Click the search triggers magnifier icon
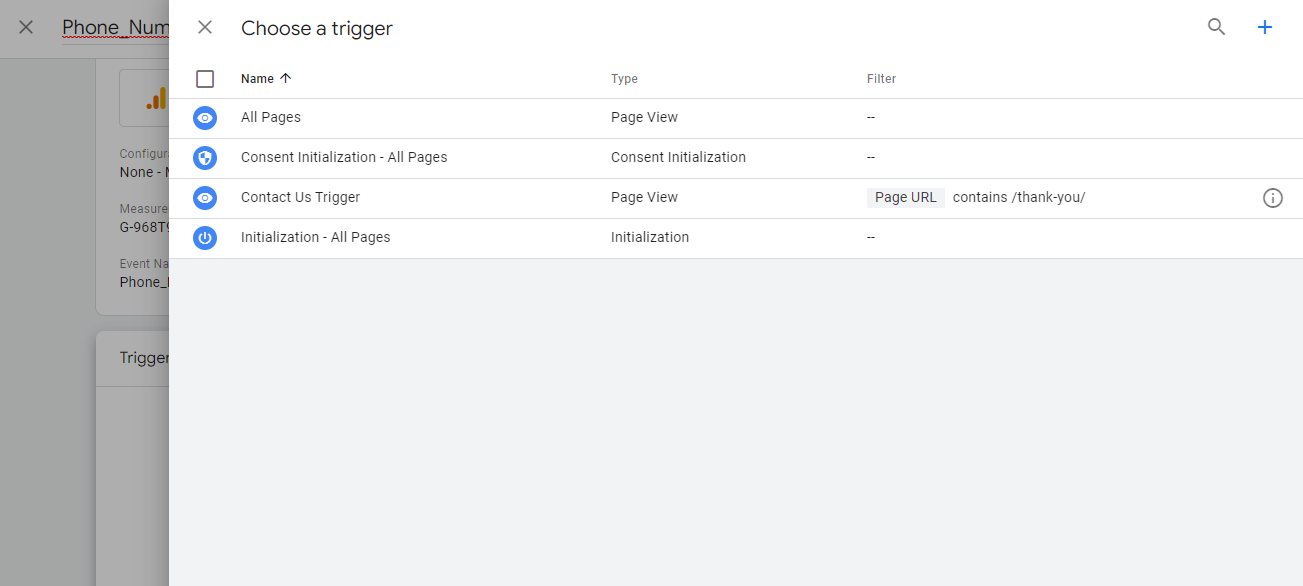The height and width of the screenshot is (586, 1303). (1216, 28)
